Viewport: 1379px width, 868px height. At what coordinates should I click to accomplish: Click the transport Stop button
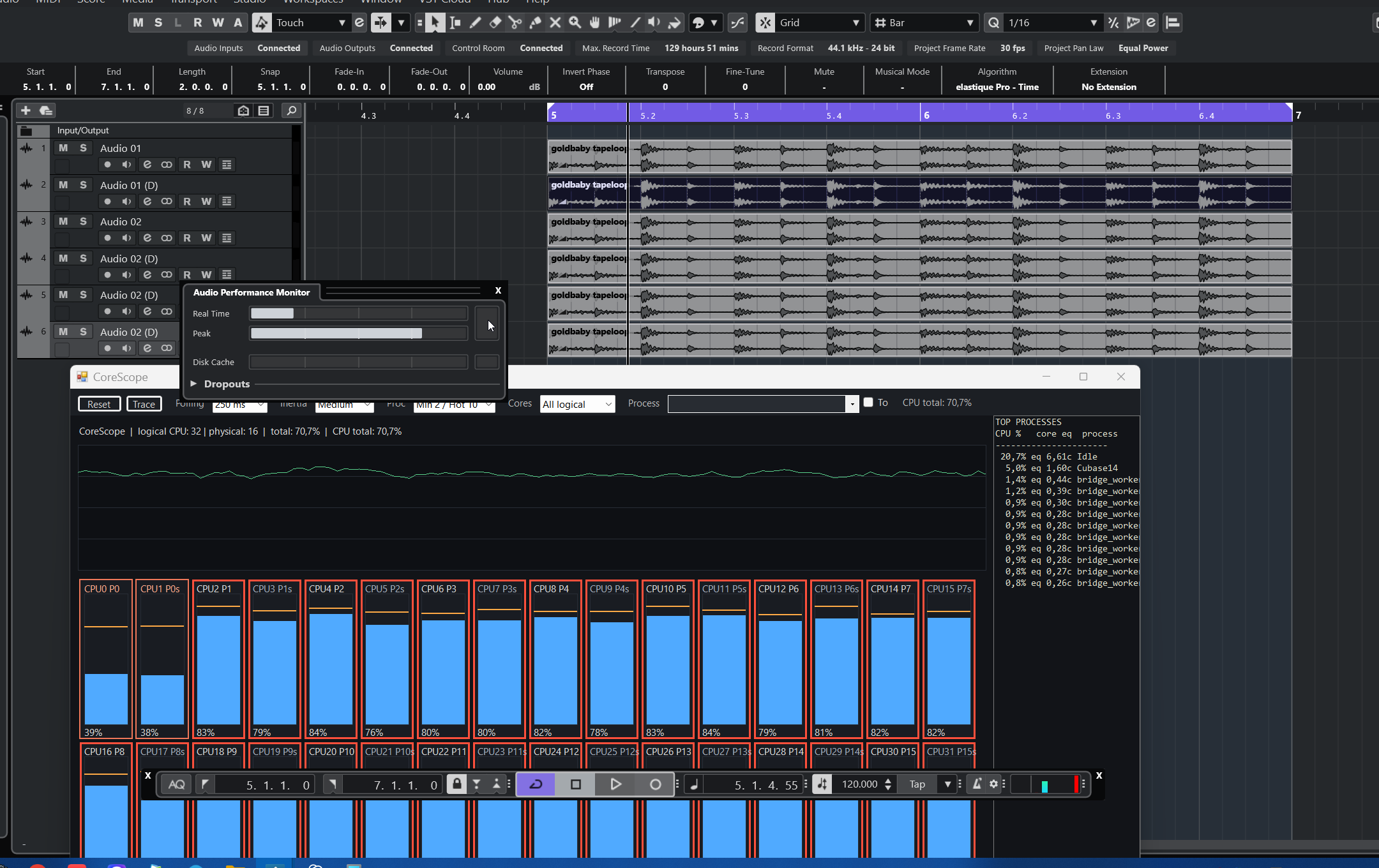(x=575, y=784)
